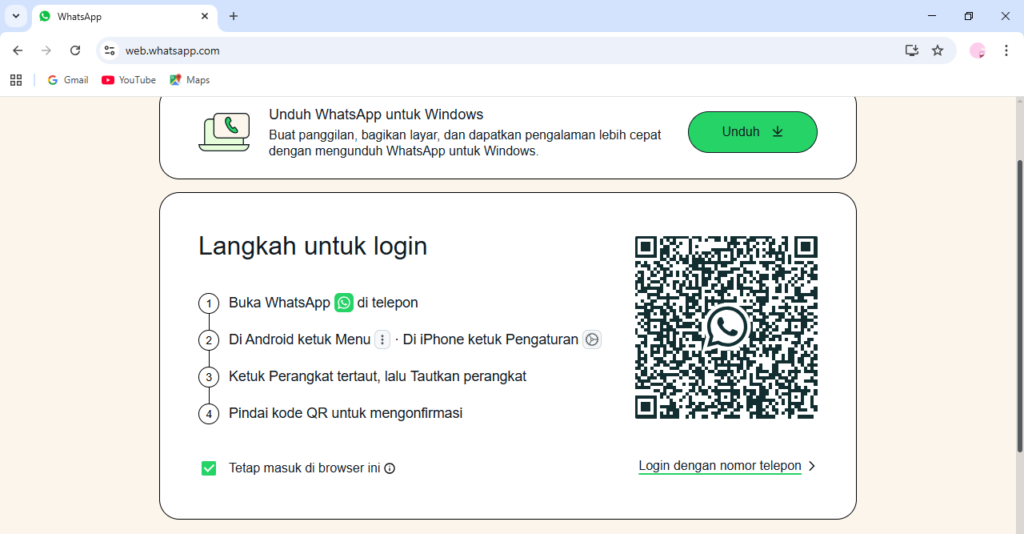The height and width of the screenshot is (534, 1024).
Task: Open tab search dropdown arrow
Action: pos(16,16)
